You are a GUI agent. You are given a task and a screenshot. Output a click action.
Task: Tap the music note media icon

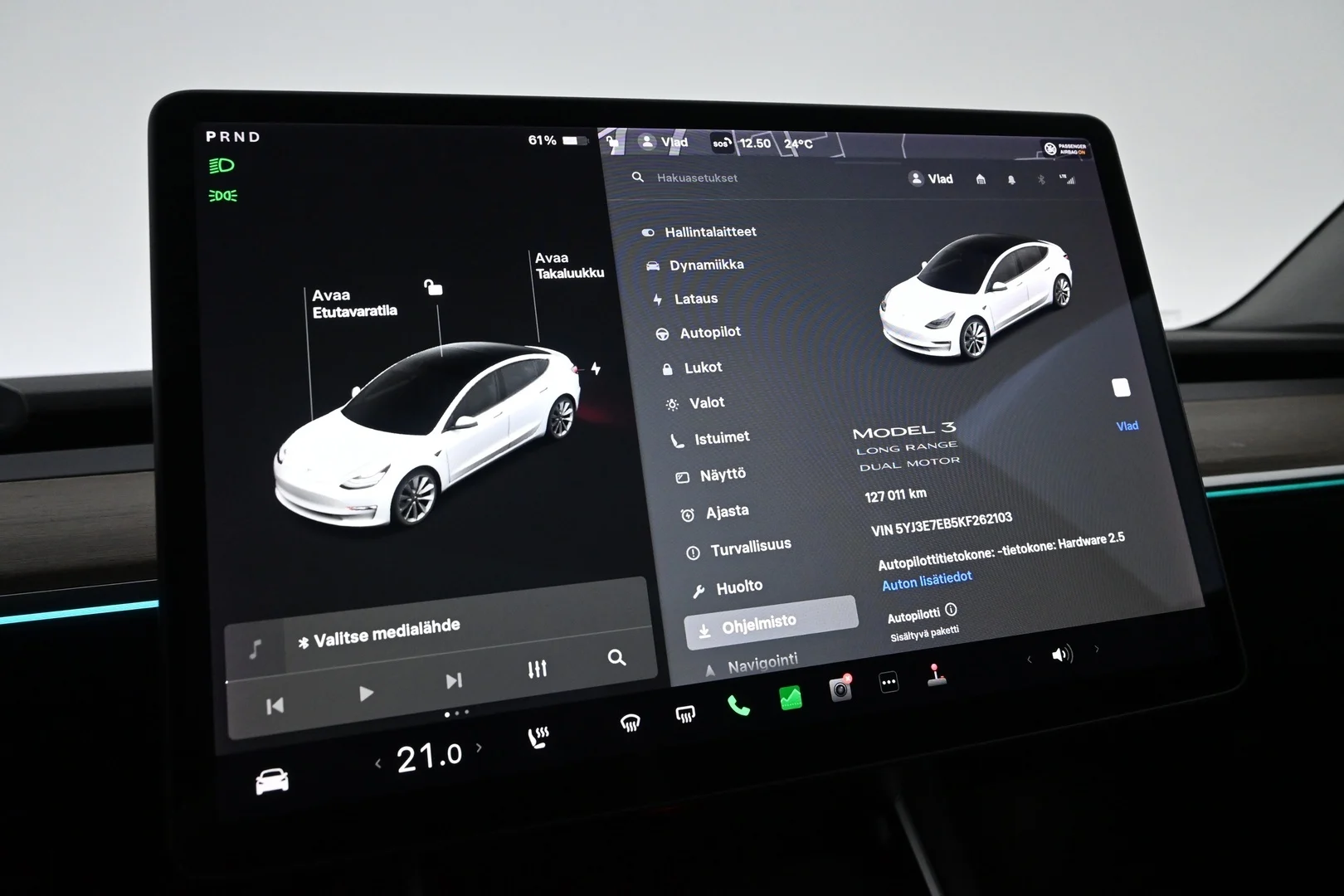[x=256, y=649]
